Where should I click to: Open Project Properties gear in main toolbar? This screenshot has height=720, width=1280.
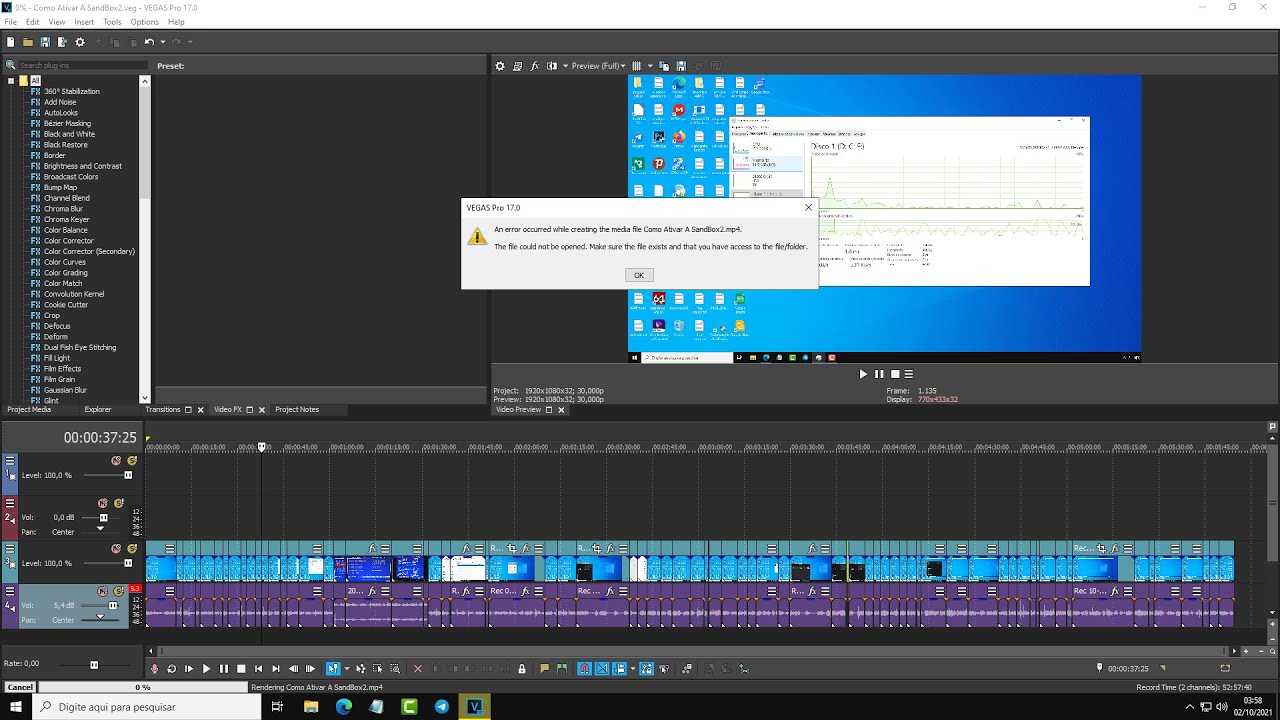pos(80,42)
